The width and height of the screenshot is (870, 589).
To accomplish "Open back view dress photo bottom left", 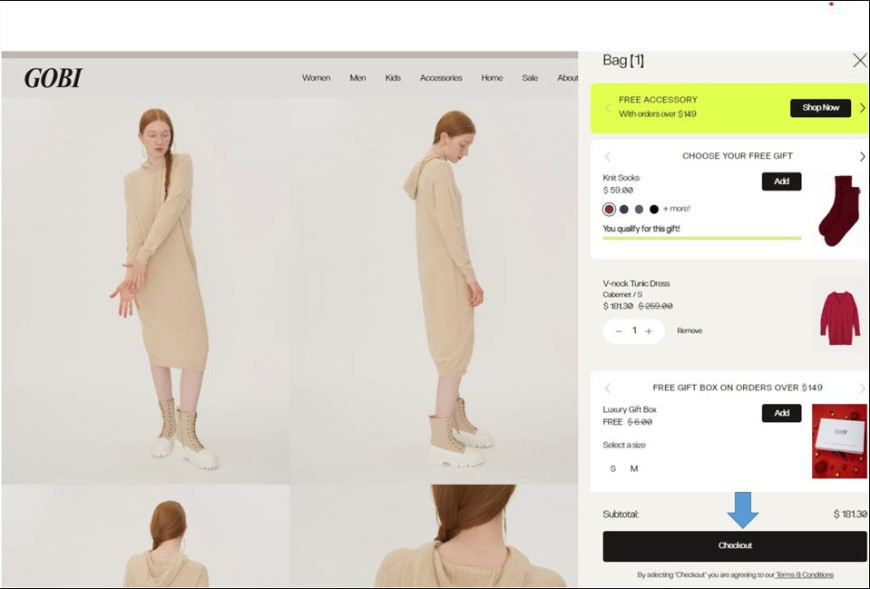I will point(145,535).
